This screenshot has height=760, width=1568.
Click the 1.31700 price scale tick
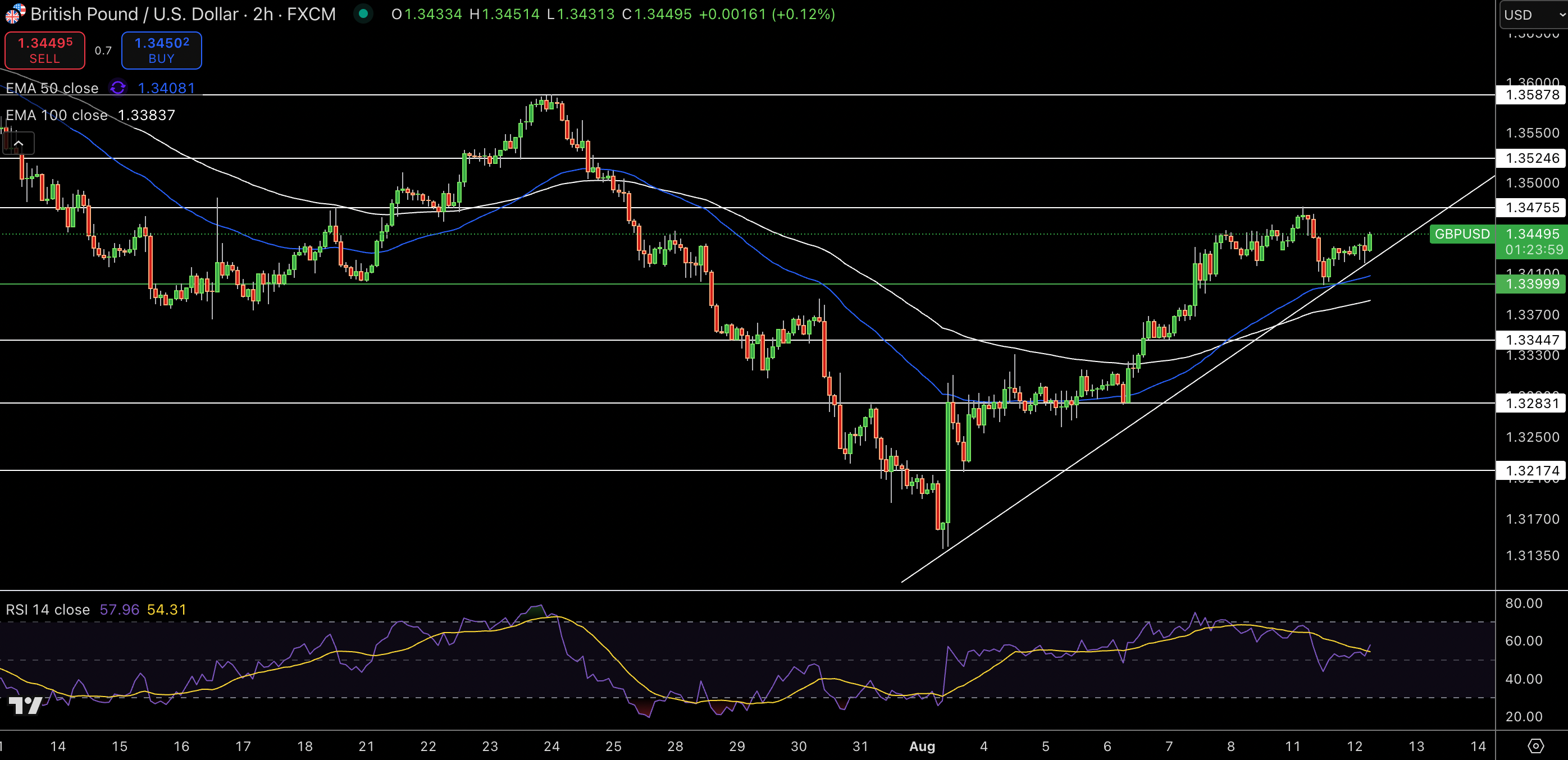click(1532, 519)
